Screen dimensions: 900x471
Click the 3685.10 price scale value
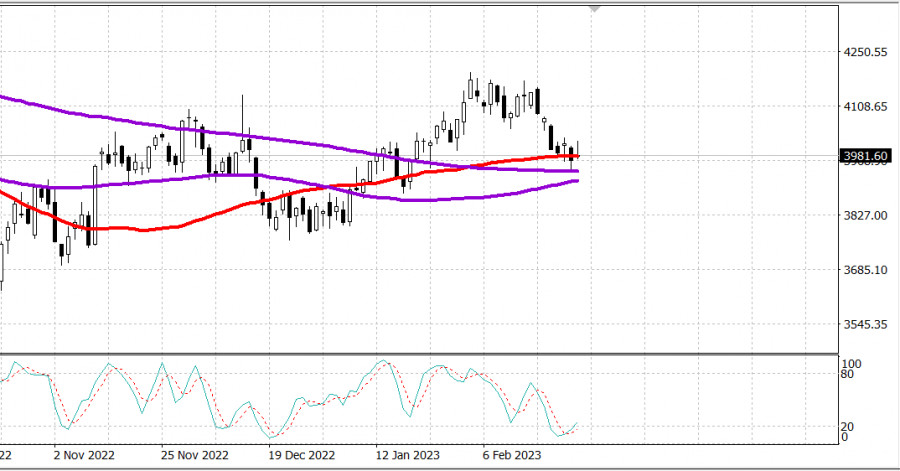point(865,271)
